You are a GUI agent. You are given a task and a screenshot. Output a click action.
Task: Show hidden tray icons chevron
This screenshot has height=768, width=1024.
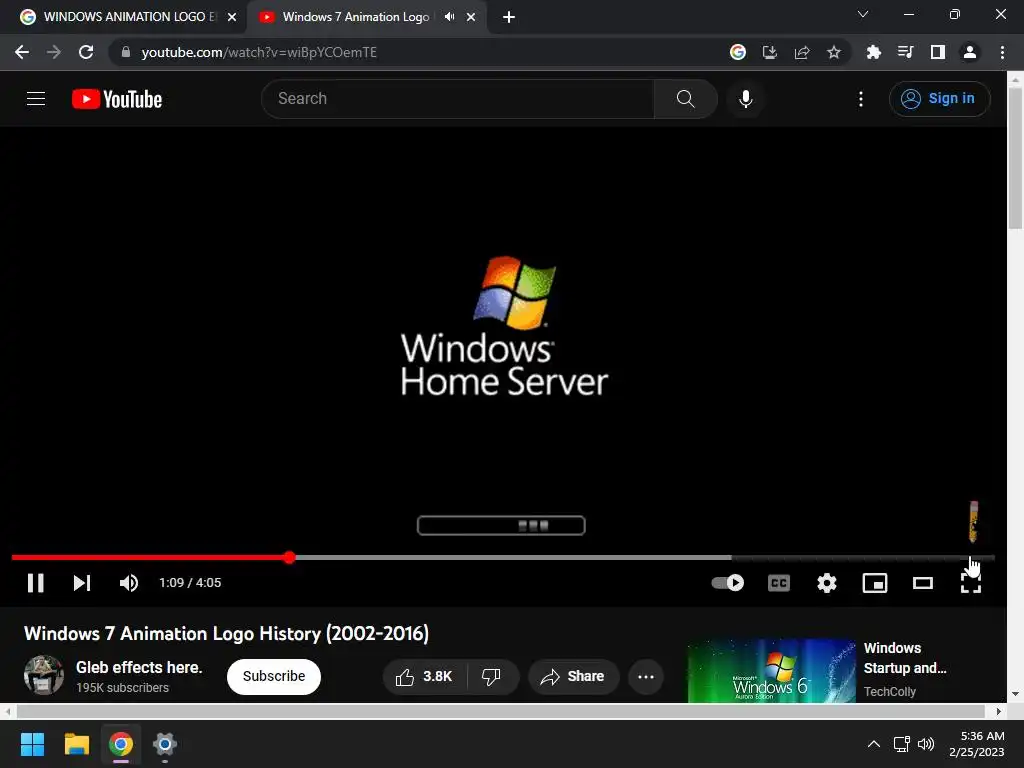(873, 744)
